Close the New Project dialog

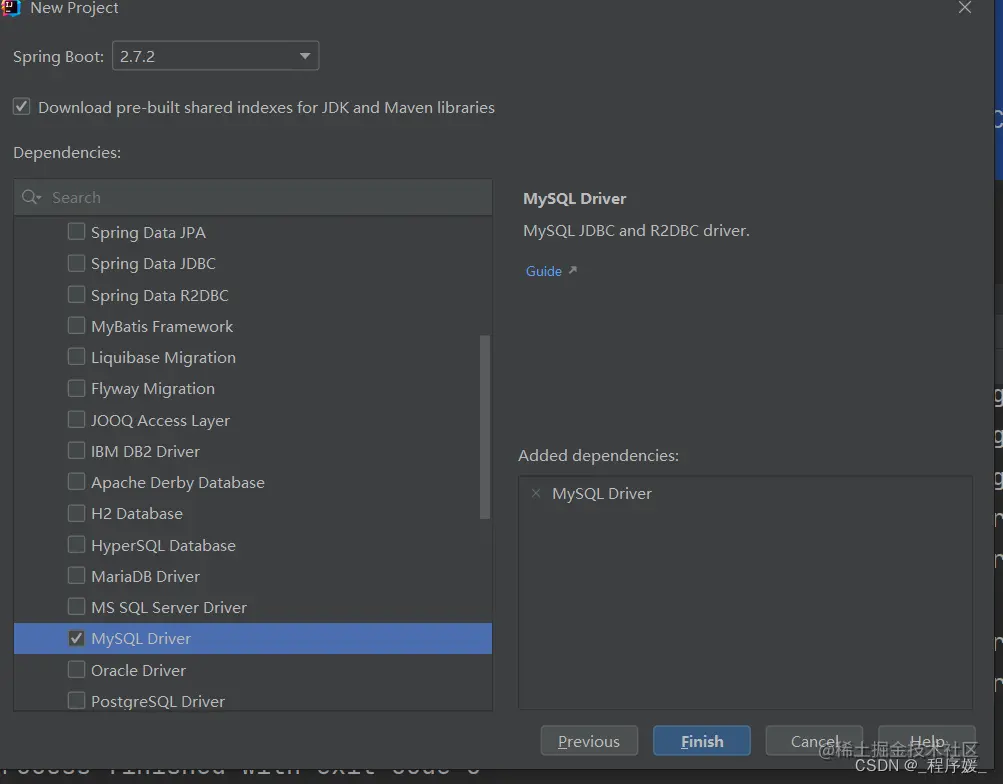[965, 8]
